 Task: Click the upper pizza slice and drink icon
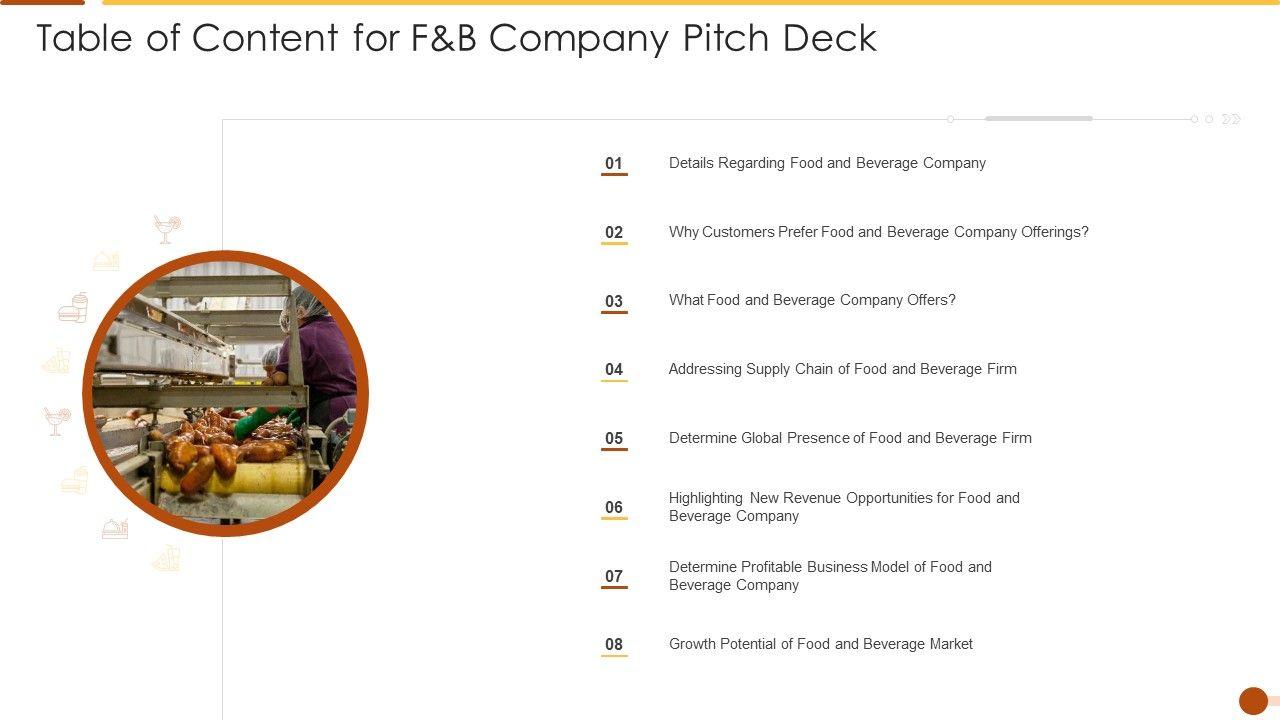coord(57,361)
